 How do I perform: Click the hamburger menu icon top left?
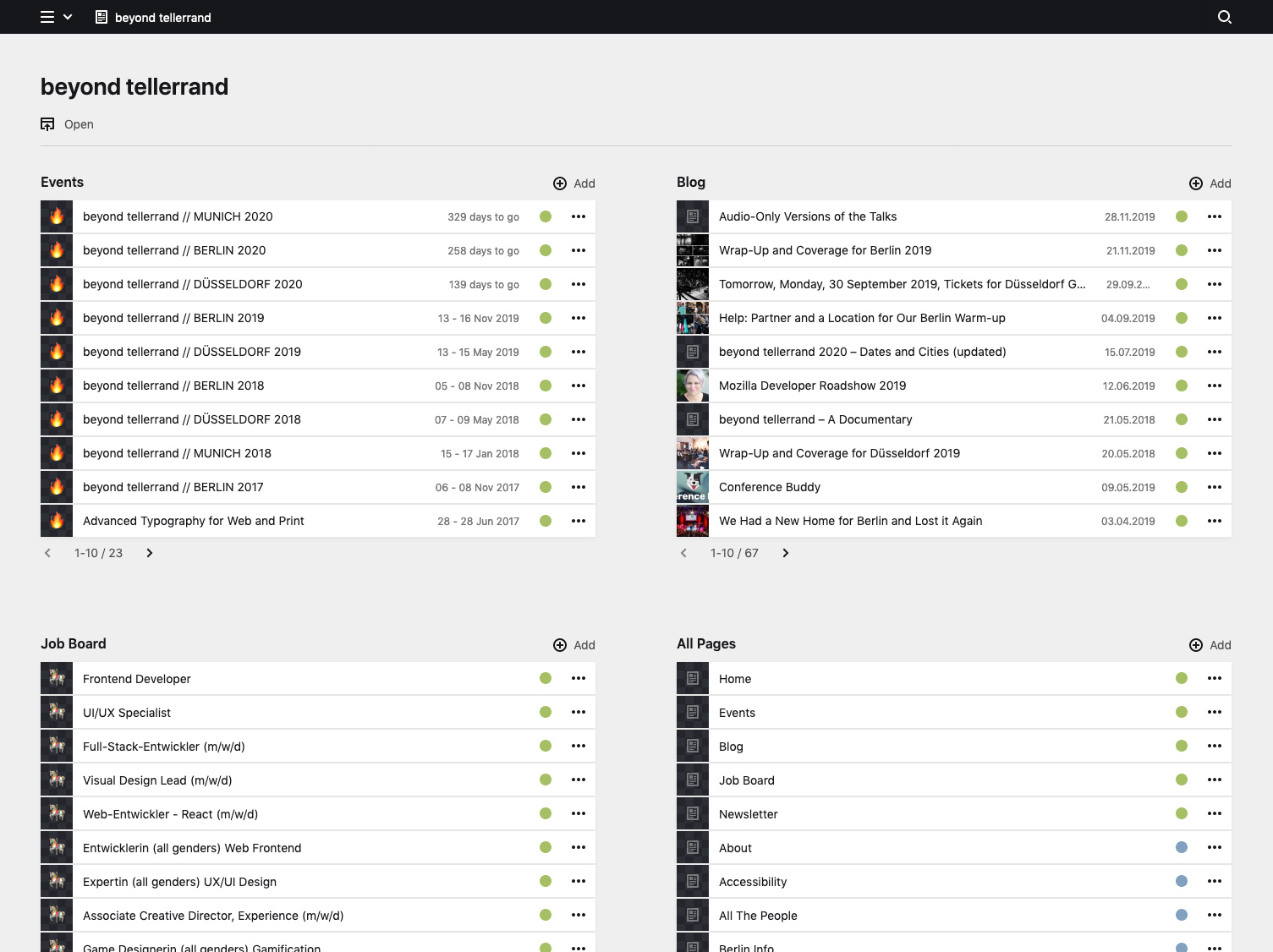[x=47, y=17]
